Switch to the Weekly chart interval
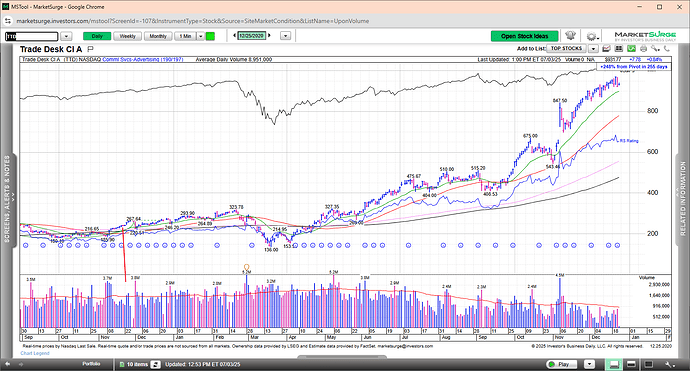 (128, 37)
